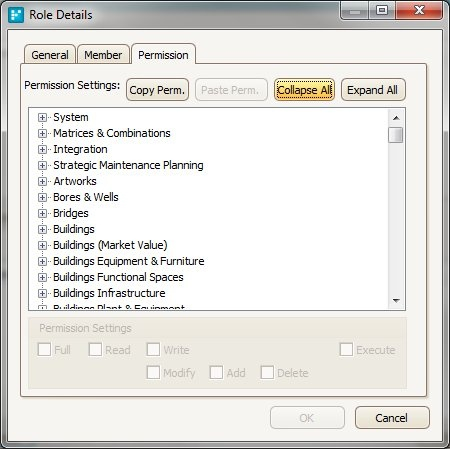Open the Member tab

103,55
